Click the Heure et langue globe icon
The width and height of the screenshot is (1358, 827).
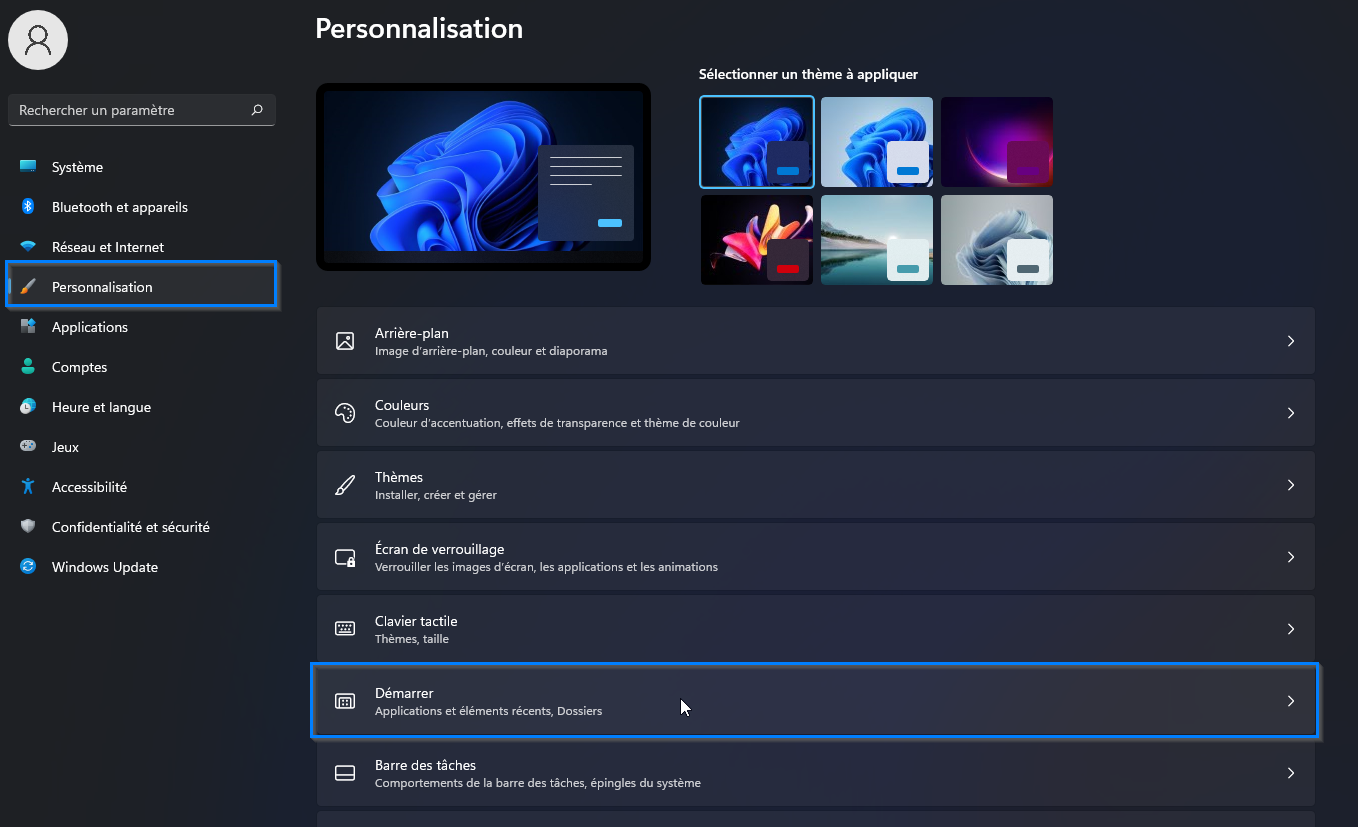coord(28,407)
